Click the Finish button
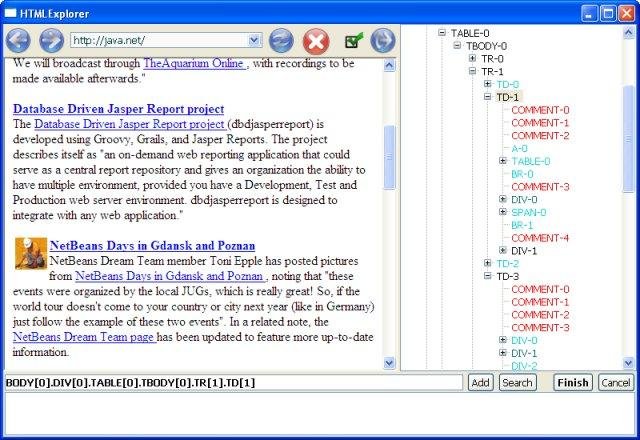Viewport: 640px width, 440px height. [x=573, y=382]
